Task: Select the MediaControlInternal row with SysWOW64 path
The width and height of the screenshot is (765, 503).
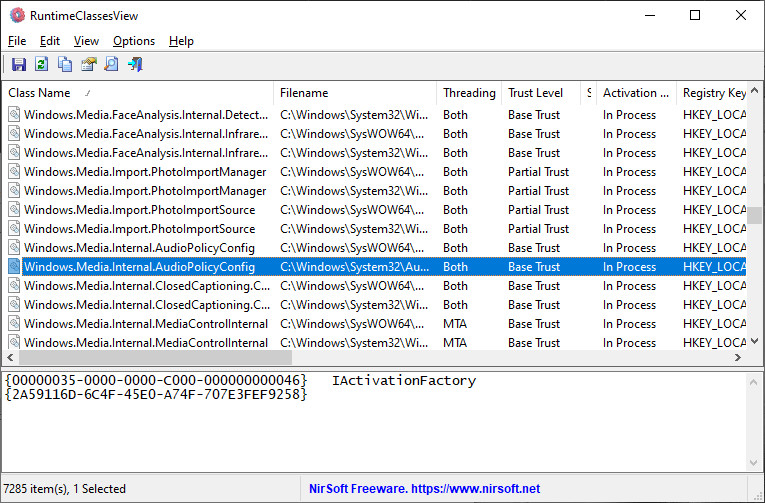Action: tap(375, 324)
